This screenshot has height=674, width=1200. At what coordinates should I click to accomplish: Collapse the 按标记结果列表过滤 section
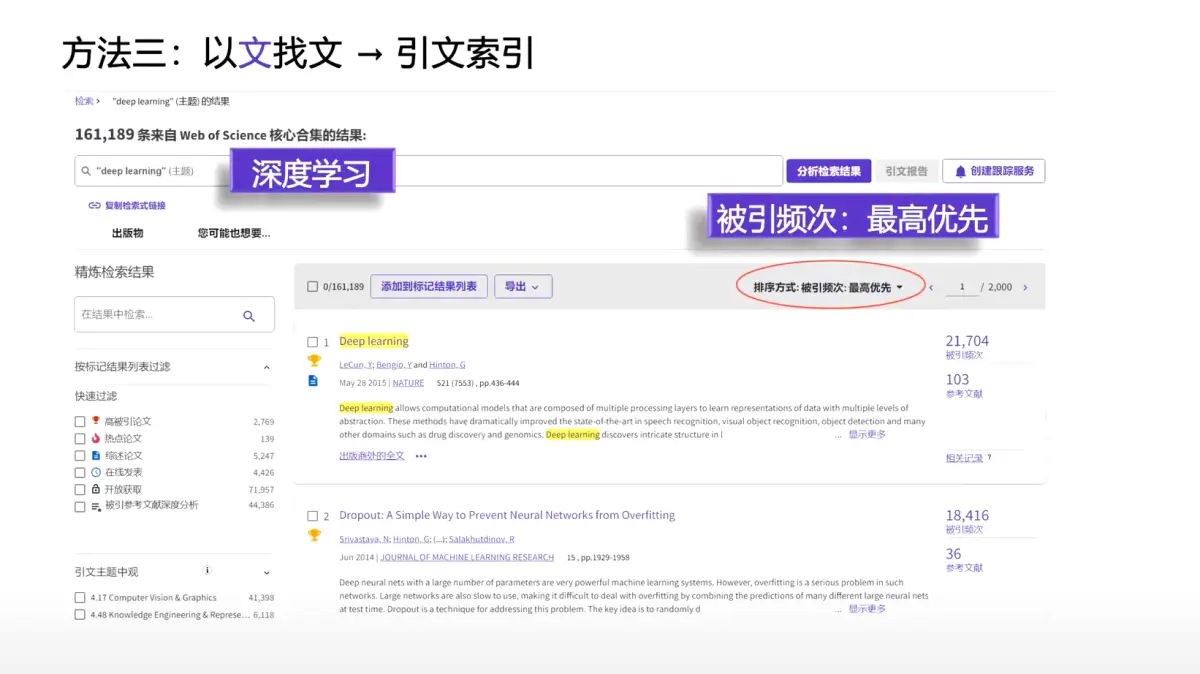266,368
